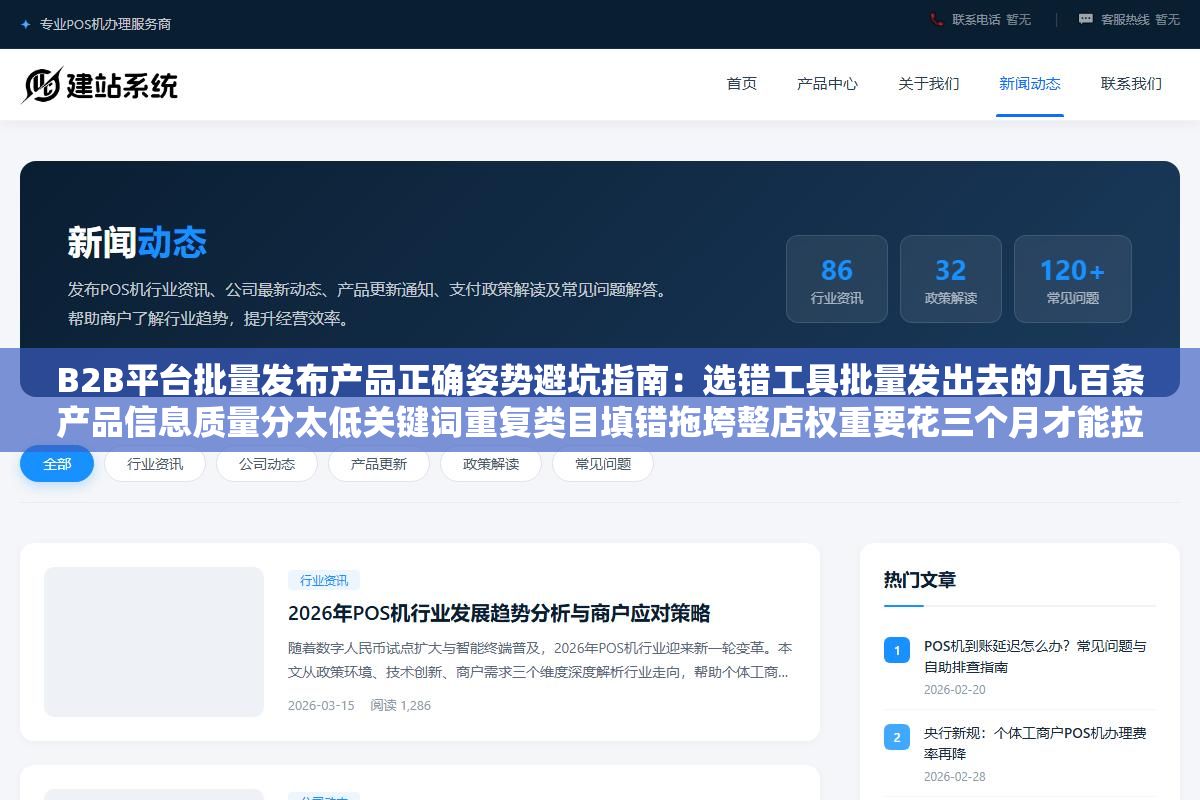
Task: Click the phone icon beside 联系电话
Action: tap(936, 19)
